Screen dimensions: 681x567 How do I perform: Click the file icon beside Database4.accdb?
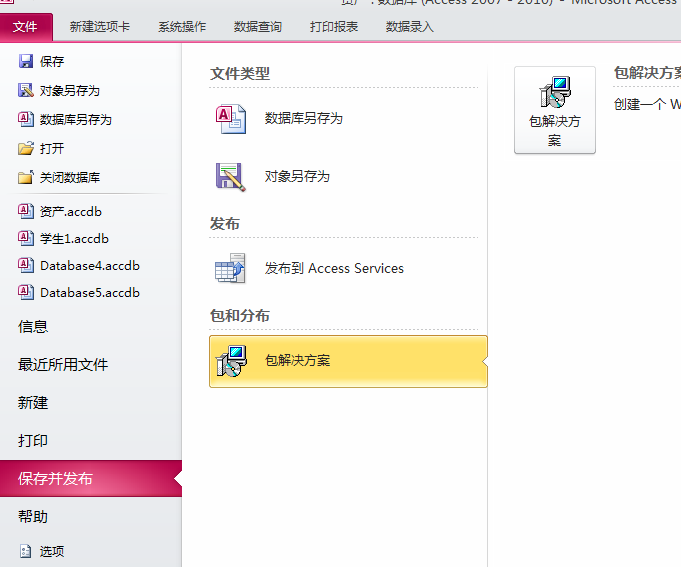(26, 265)
